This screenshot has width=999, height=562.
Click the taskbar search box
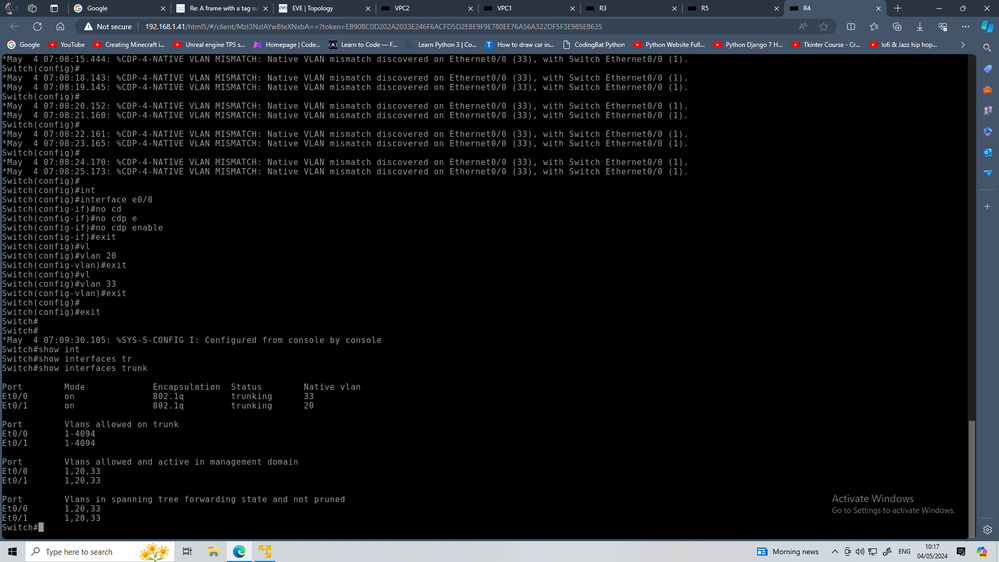click(x=99, y=552)
